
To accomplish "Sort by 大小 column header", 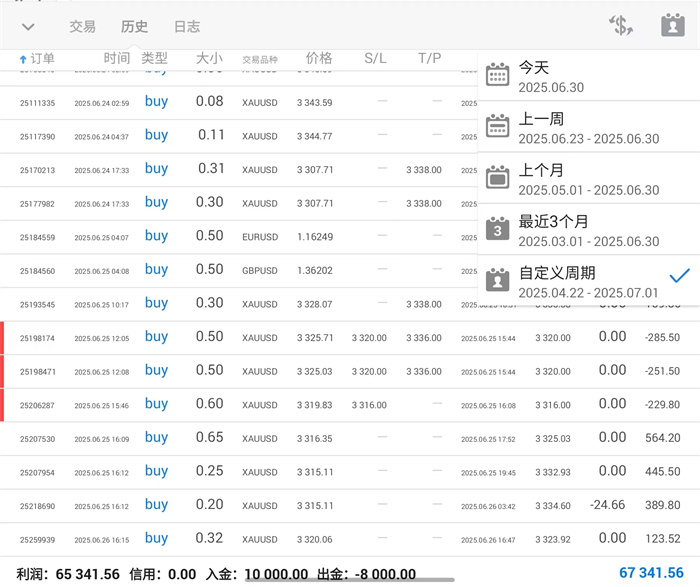I will tap(209, 58).
